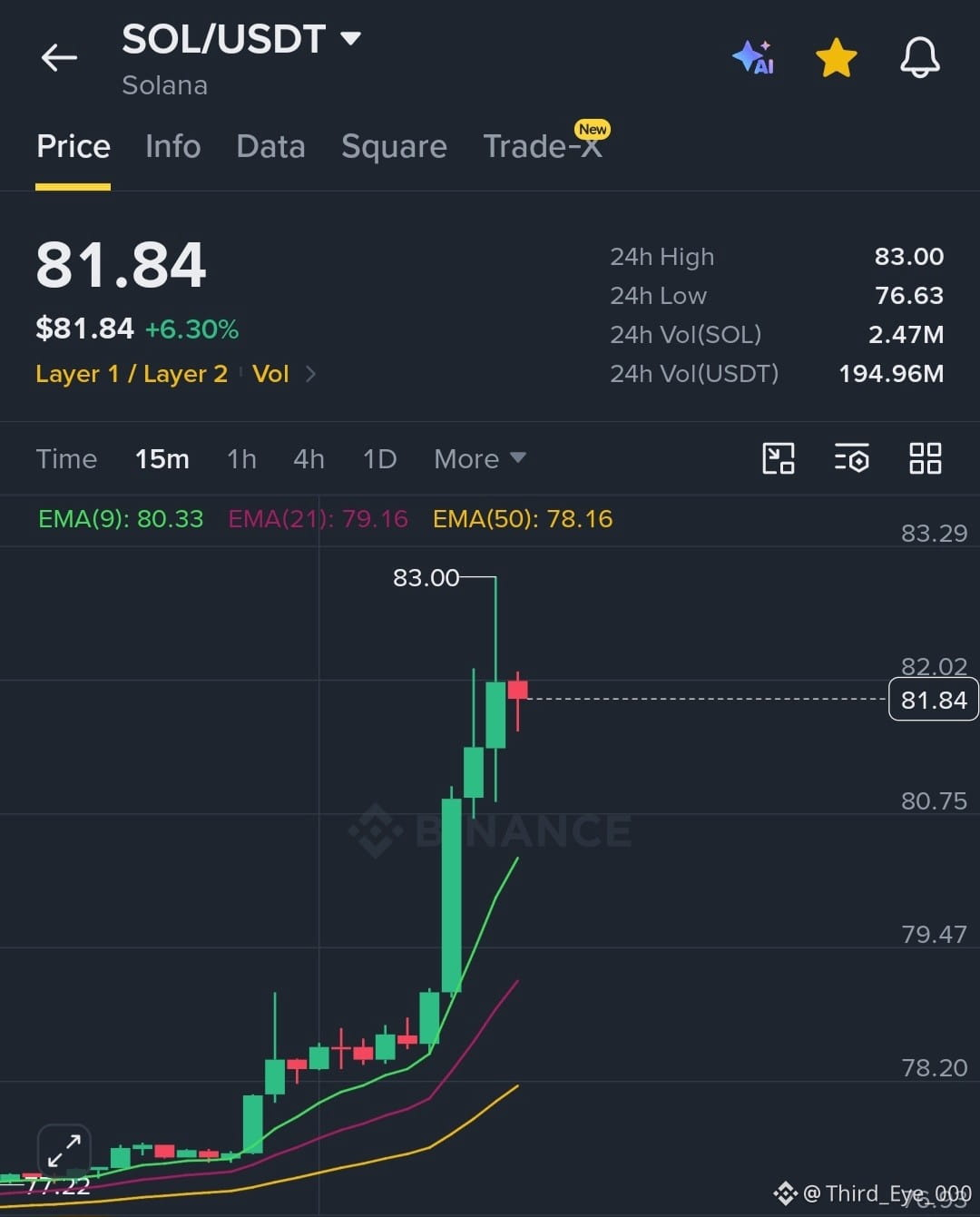Go back using the arrow icon
Screen dimensions: 980x1217
[60, 58]
